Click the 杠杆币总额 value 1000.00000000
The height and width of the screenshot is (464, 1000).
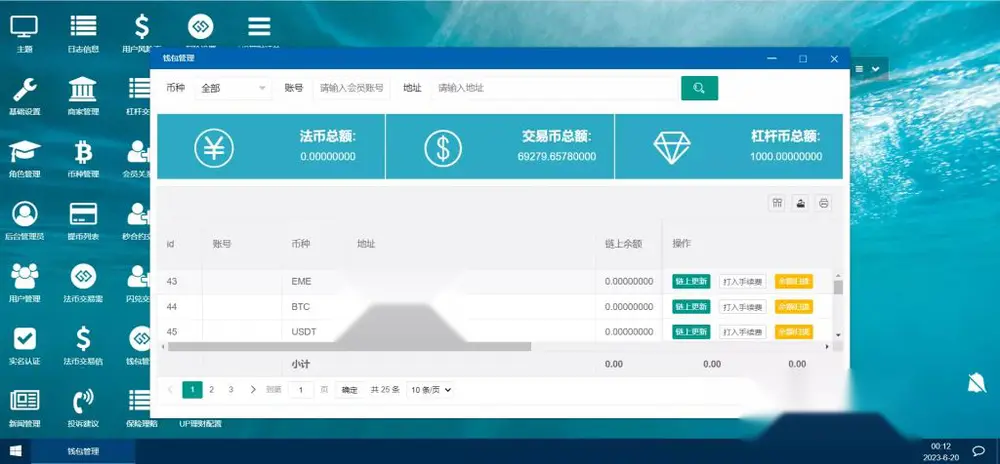pyautogui.click(x=786, y=156)
